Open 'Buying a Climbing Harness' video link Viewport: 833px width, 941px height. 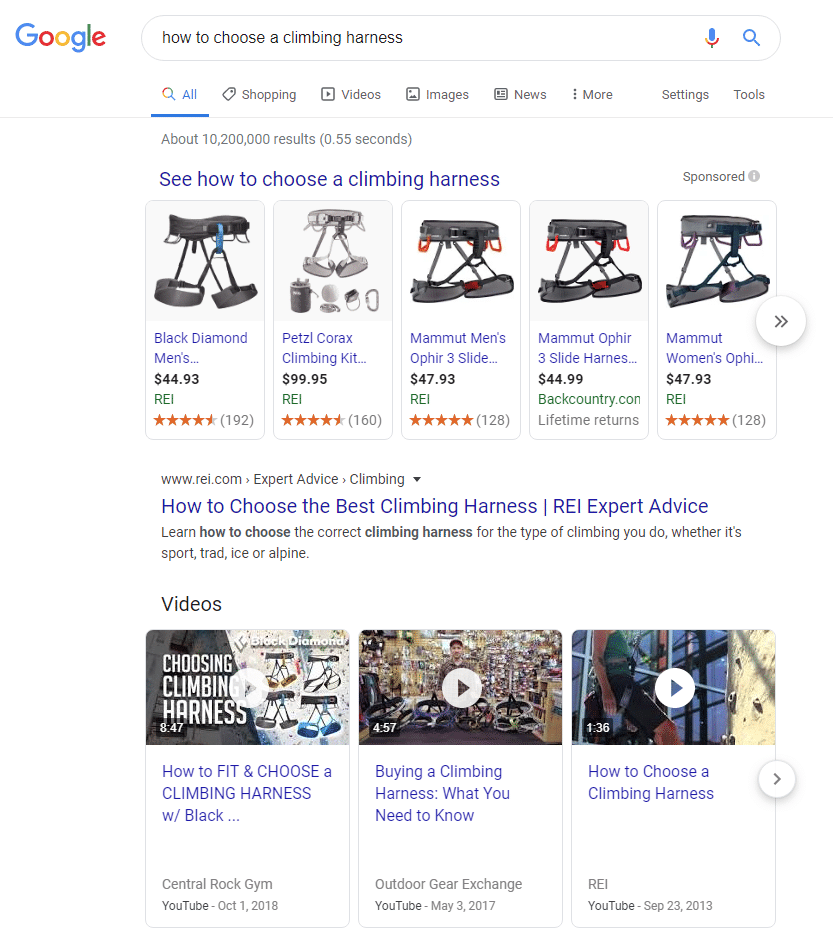tap(442, 793)
